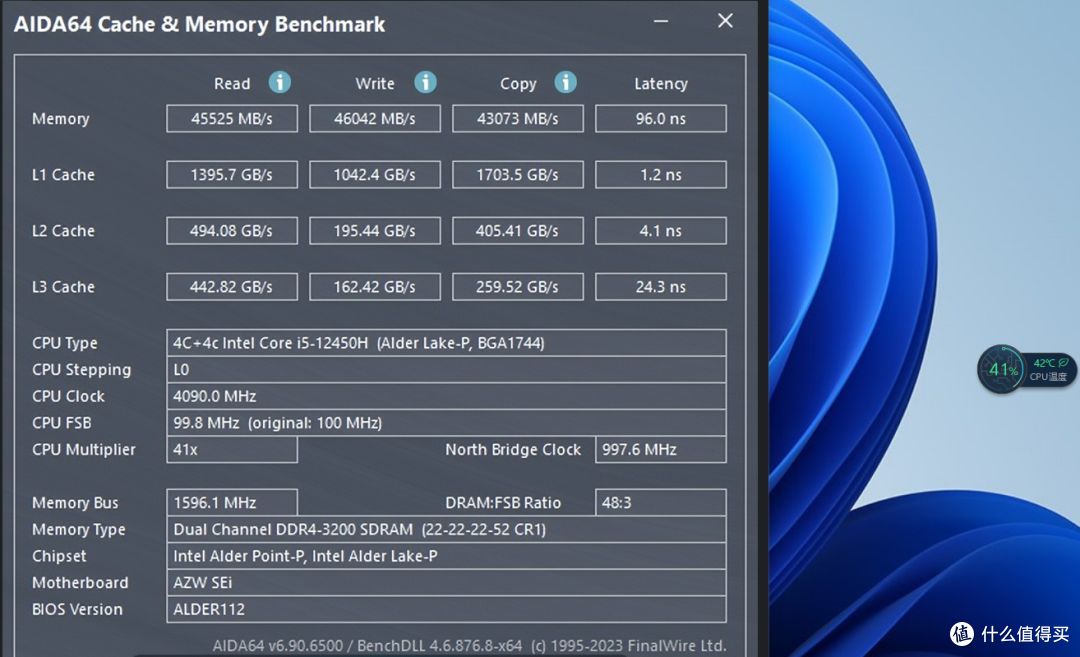Click the Copy column header label
This screenshot has height=657, width=1080.
click(518, 84)
